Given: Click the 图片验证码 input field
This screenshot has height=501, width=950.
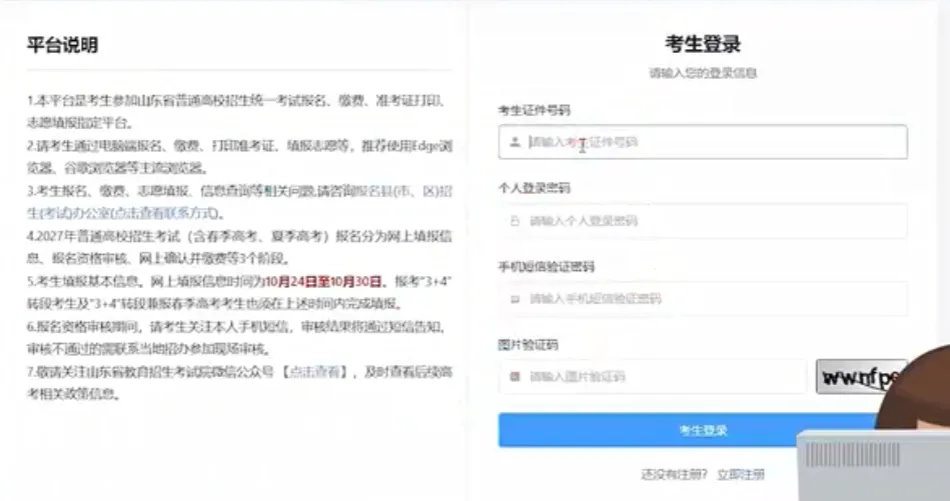Looking at the screenshot, I should [x=653, y=377].
